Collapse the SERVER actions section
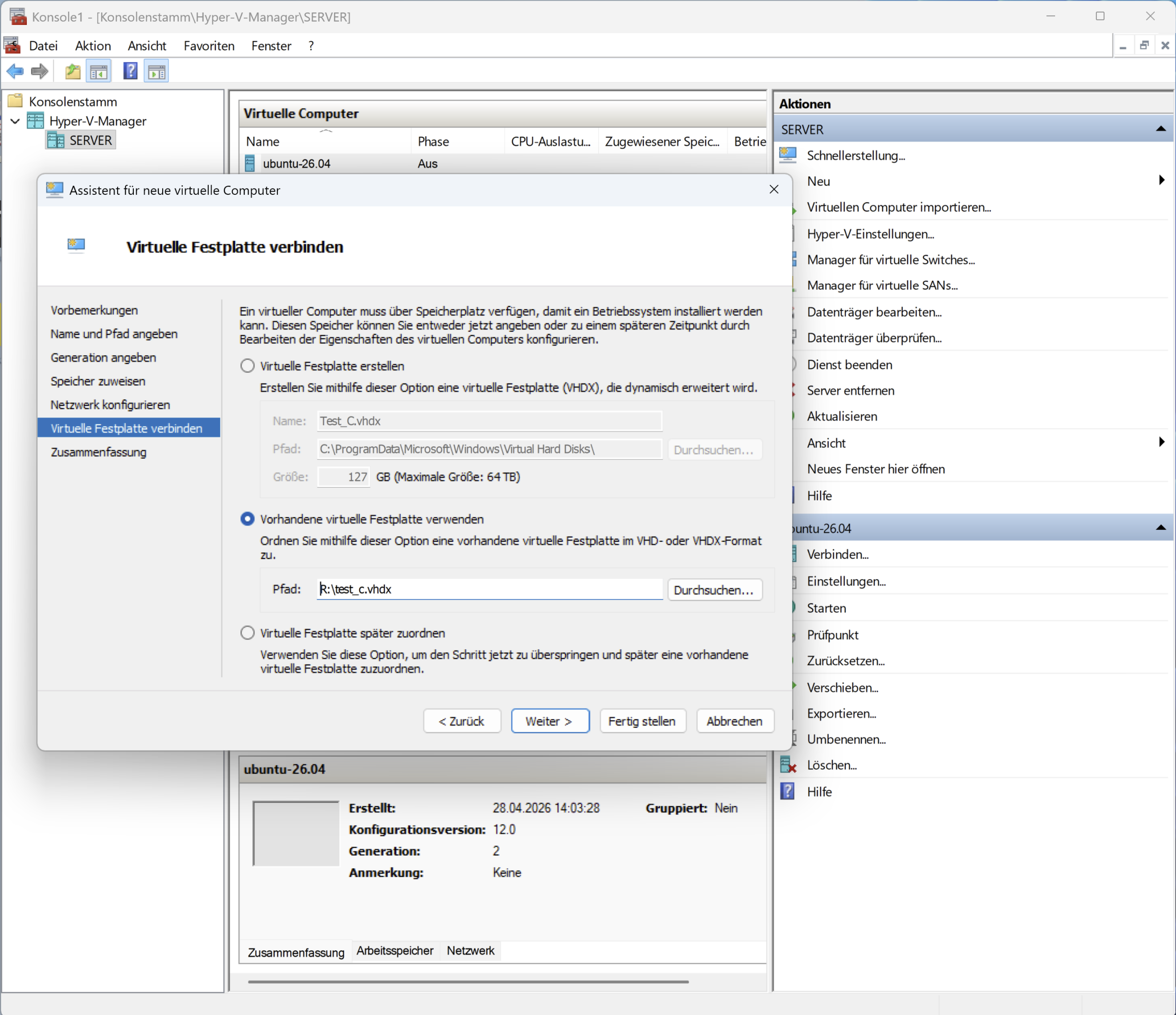This screenshot has height=1015, width=1176. (x=1161, y=130)
